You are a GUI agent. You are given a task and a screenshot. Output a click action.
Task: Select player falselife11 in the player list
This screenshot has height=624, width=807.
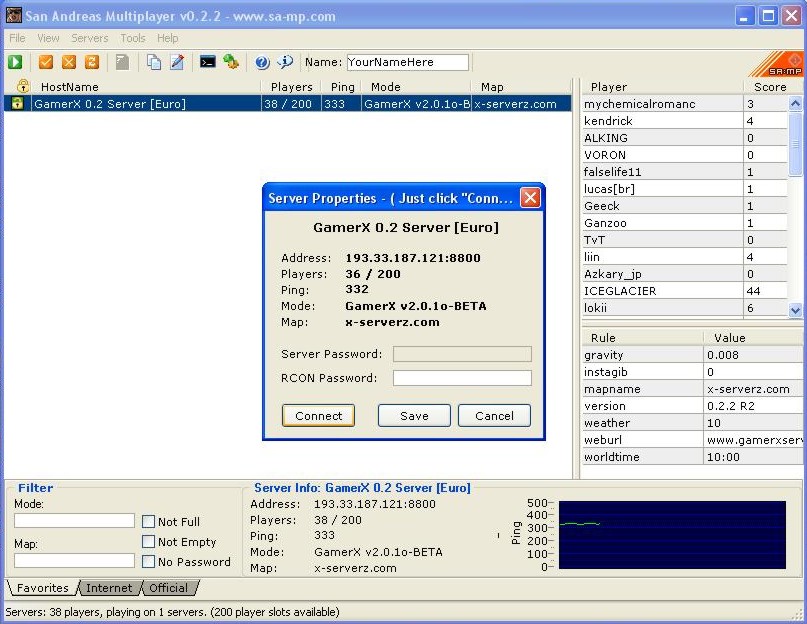coord(685,171)
